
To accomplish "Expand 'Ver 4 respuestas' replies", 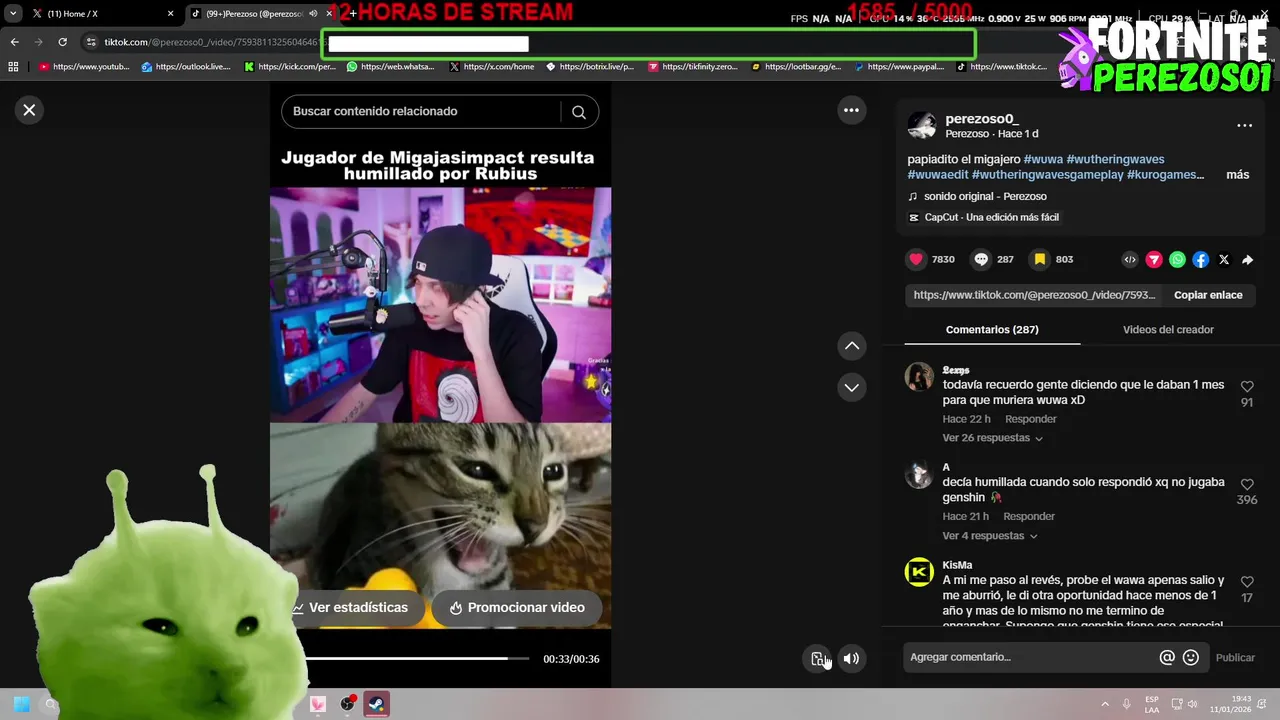I will tap(989, 536).
